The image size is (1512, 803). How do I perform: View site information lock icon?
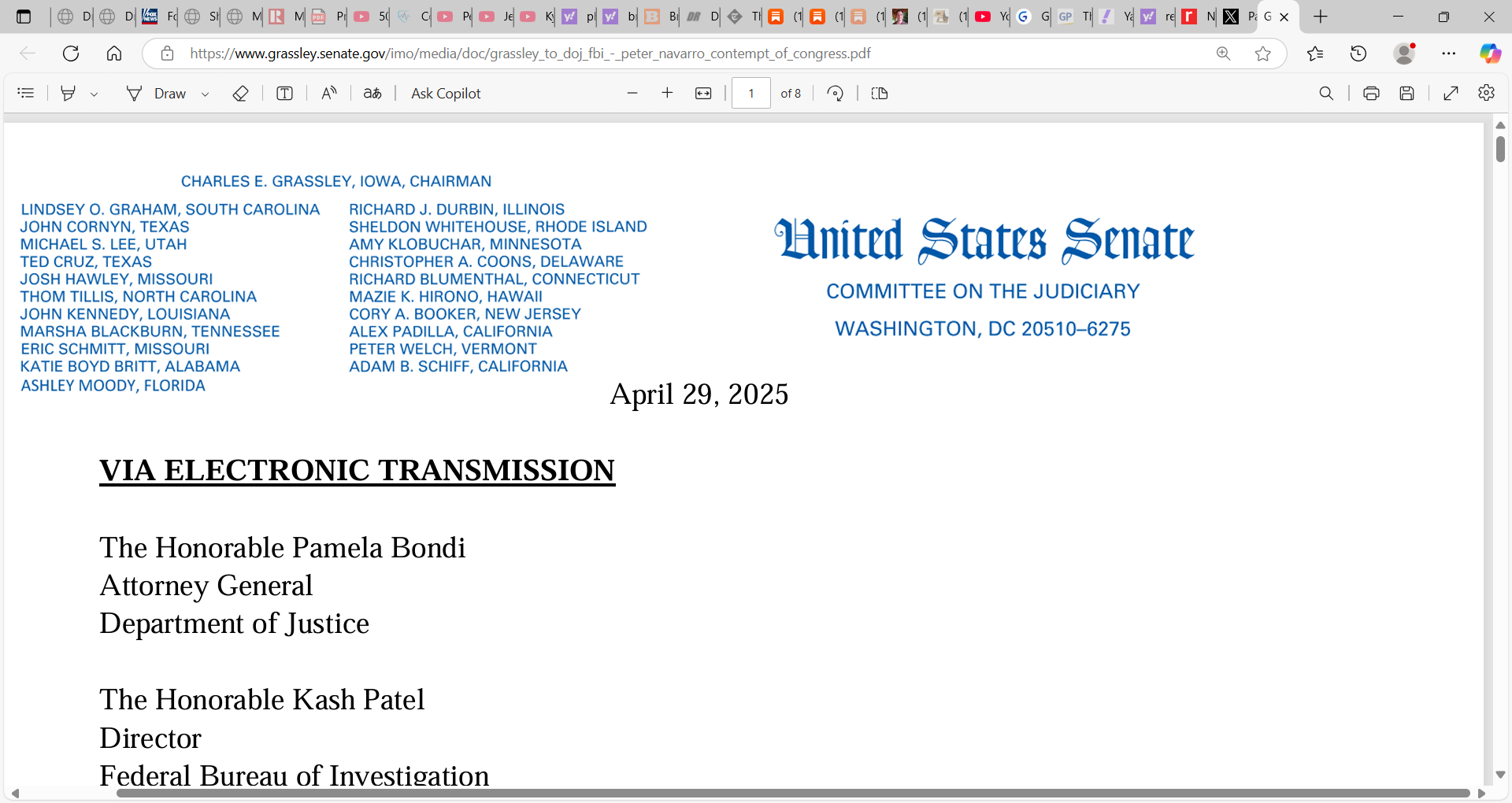click(x=167, y=54)
